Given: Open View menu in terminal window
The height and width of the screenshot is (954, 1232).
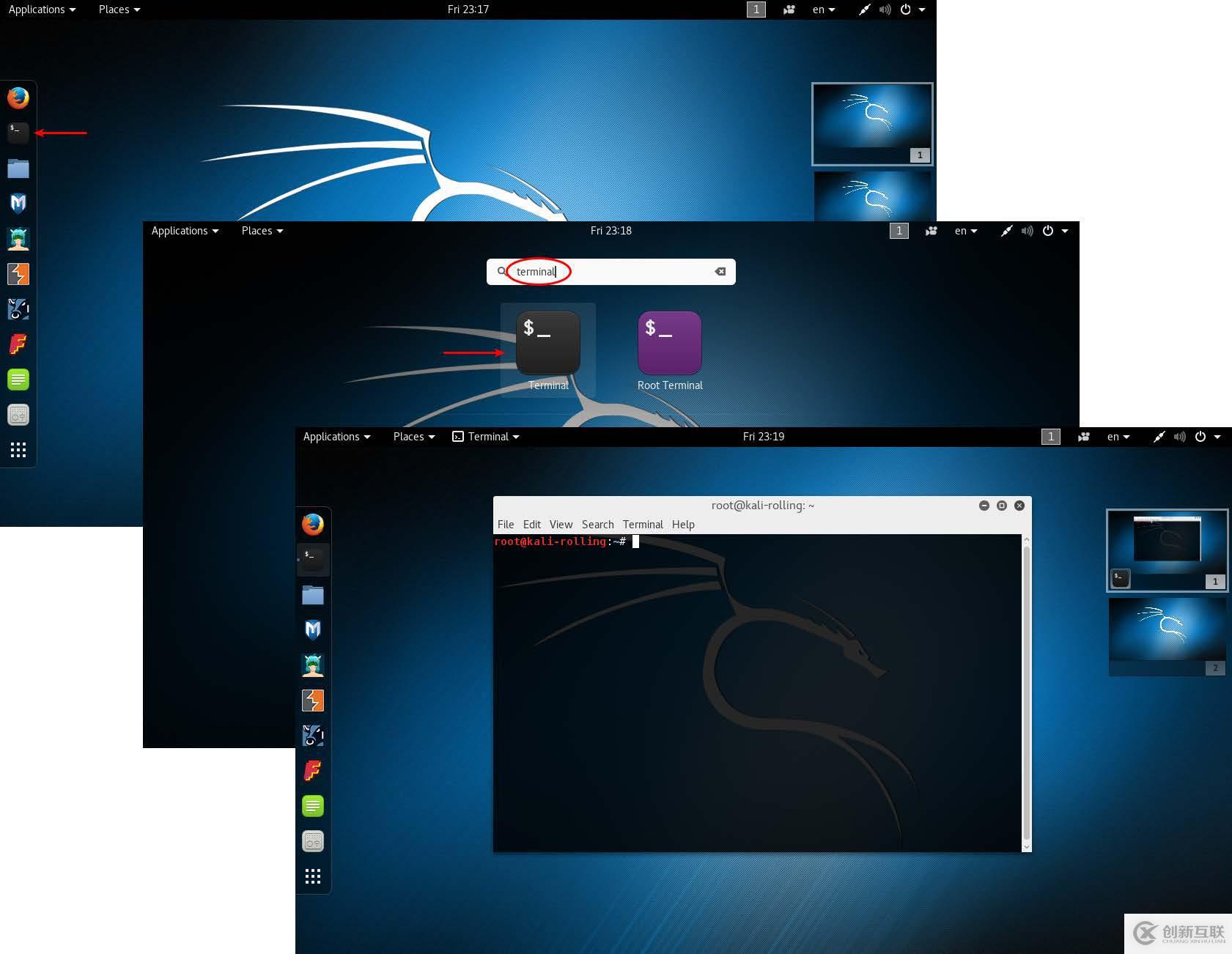Looking at the screenshot, I should 561,525.
